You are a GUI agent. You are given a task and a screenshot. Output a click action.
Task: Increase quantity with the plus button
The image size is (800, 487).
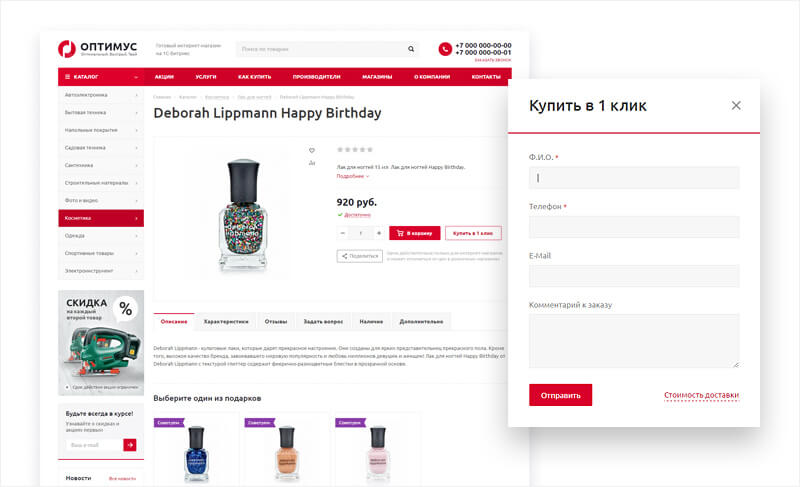click(x=378, y=233)
